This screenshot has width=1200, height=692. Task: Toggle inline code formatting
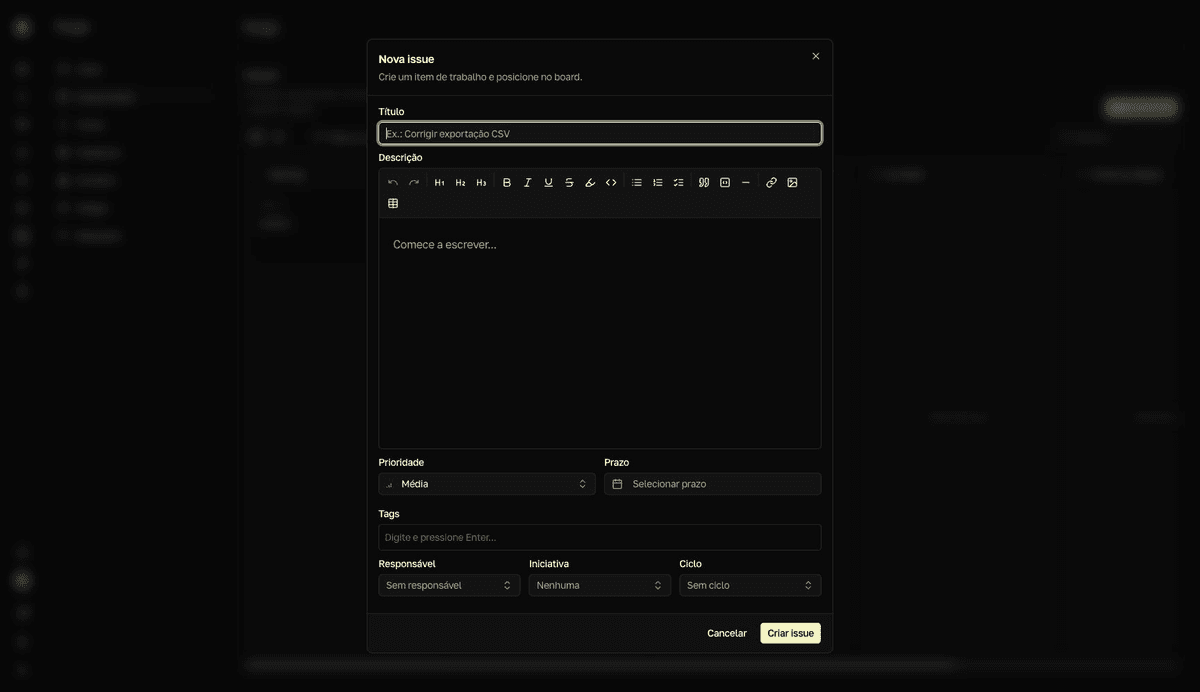click(611, 183)
